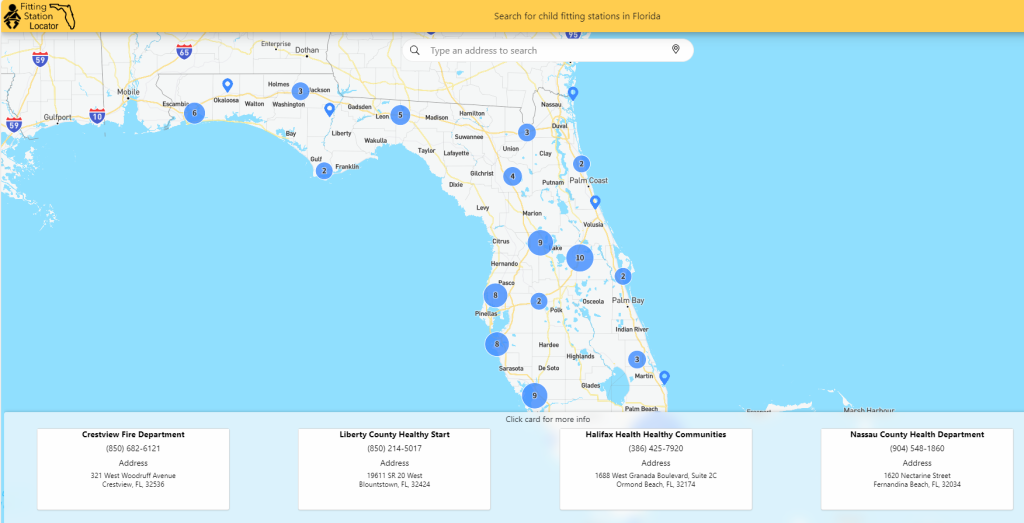1024x523 pixels.
Task: Open the Nassau County Health Department card
Action: [x=916, y=469]
